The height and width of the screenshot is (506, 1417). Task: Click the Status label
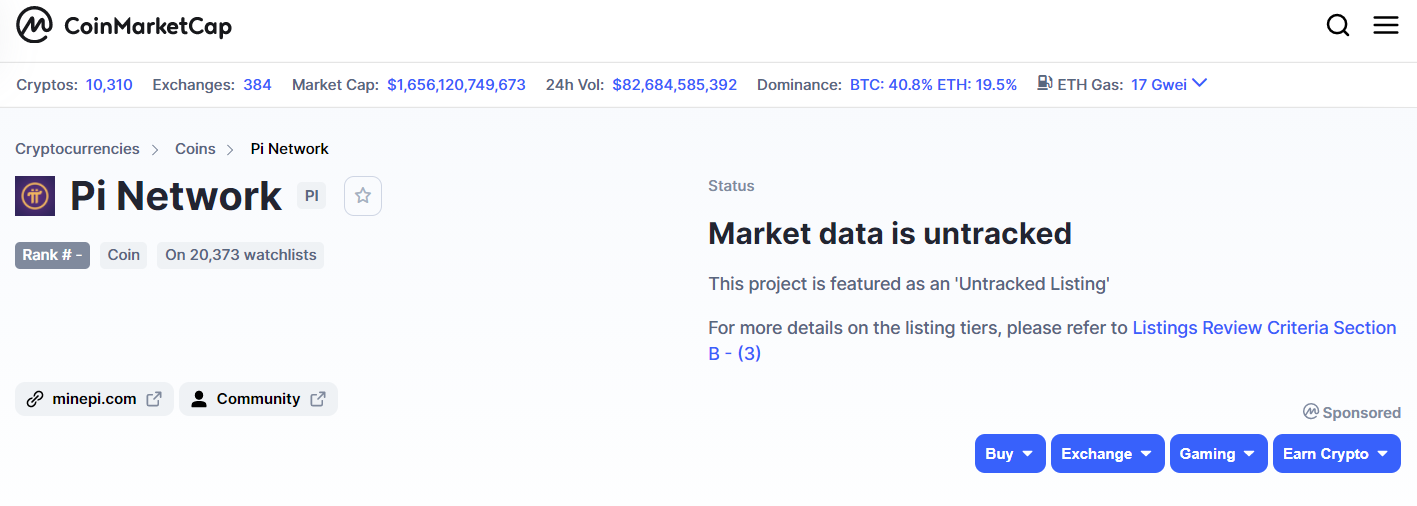click(x=731, y=186)
